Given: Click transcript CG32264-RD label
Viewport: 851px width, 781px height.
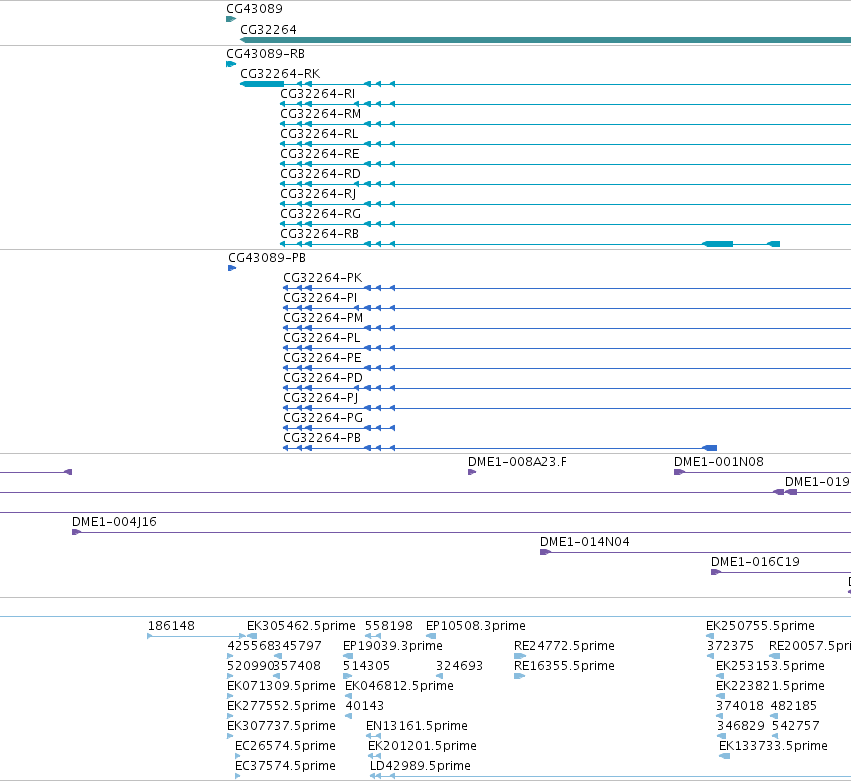Looking at the screenshot, I should point(320,174).
